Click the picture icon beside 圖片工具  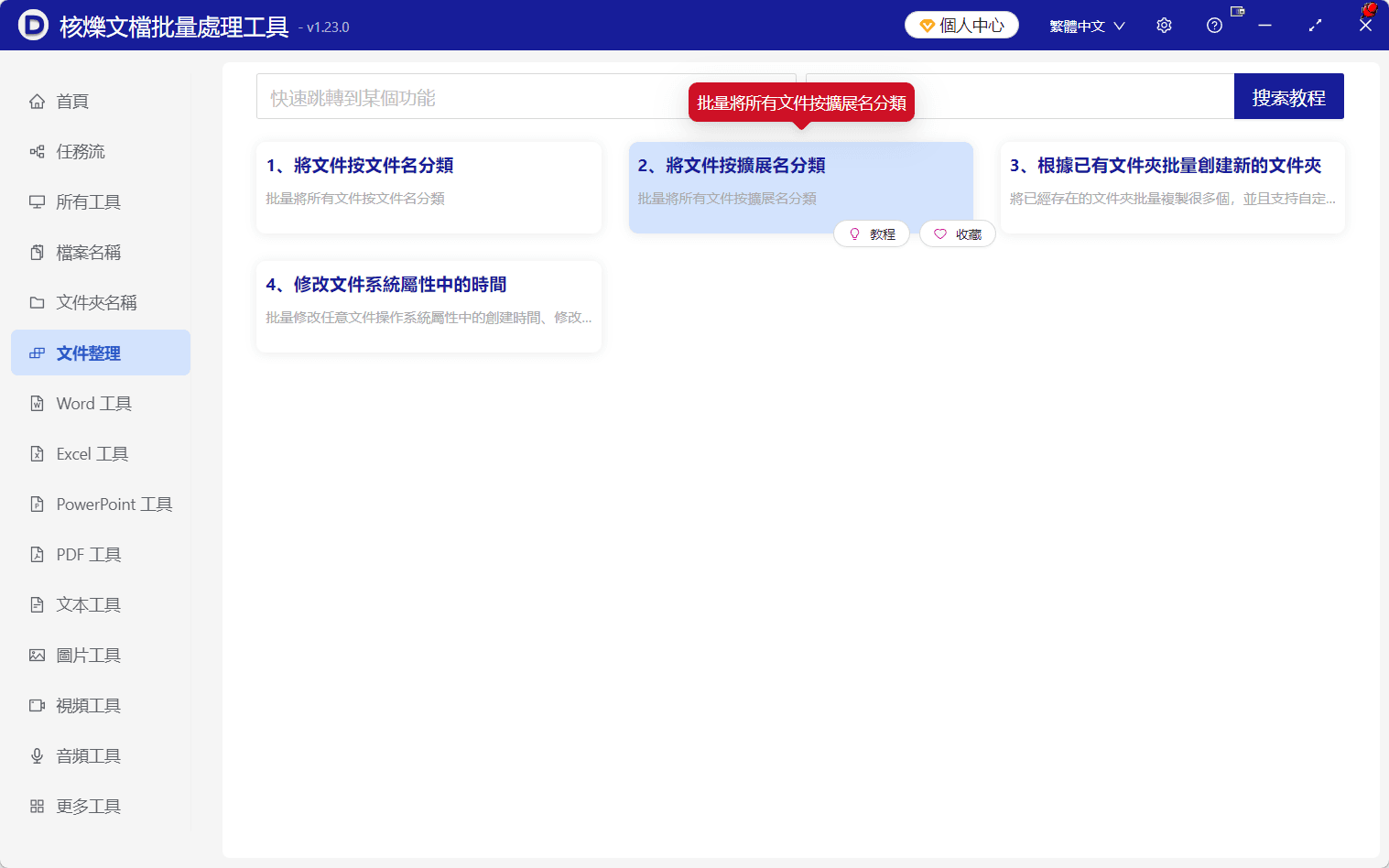point(37,656)
